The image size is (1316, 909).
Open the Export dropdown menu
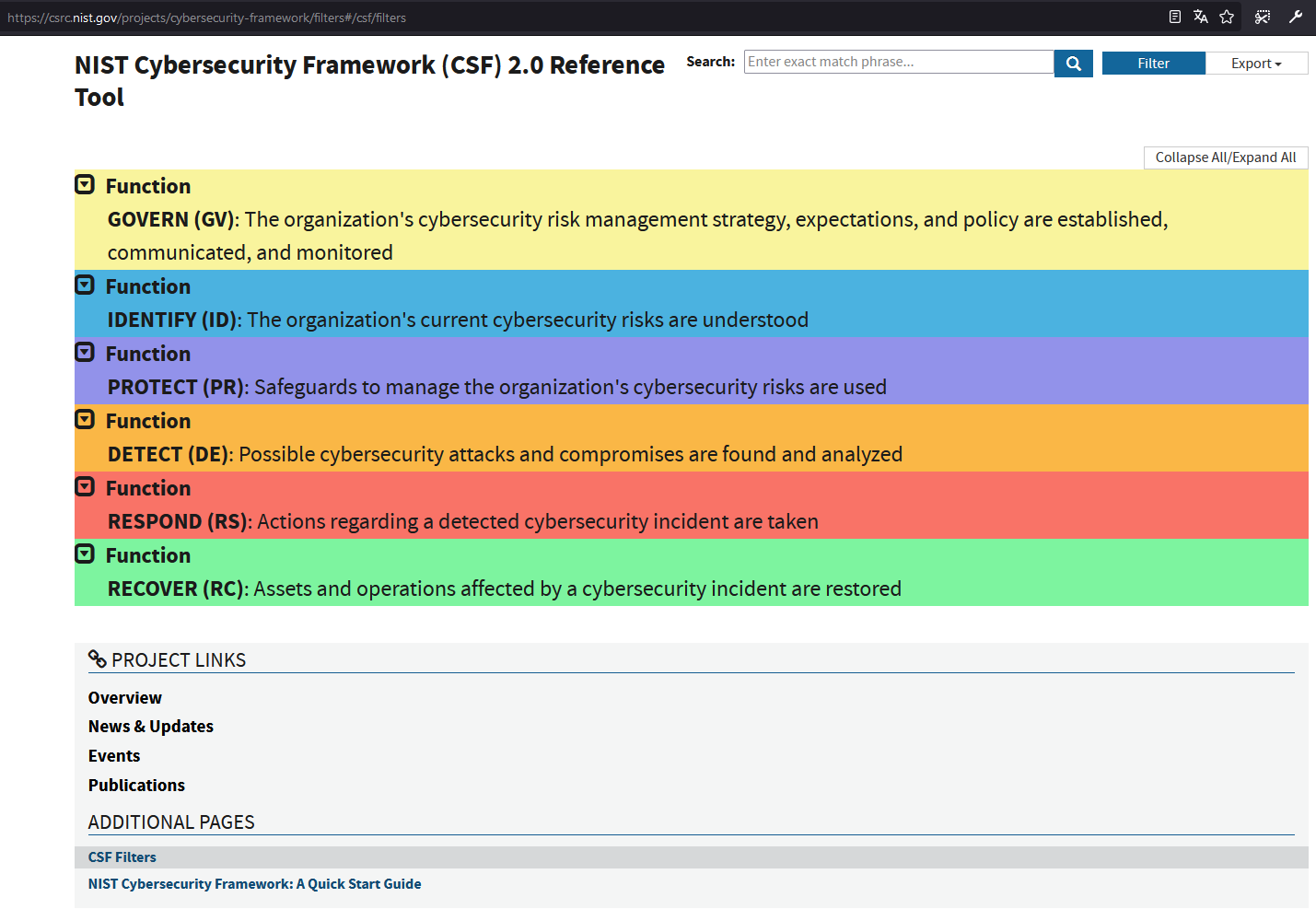pos(1256,64)
